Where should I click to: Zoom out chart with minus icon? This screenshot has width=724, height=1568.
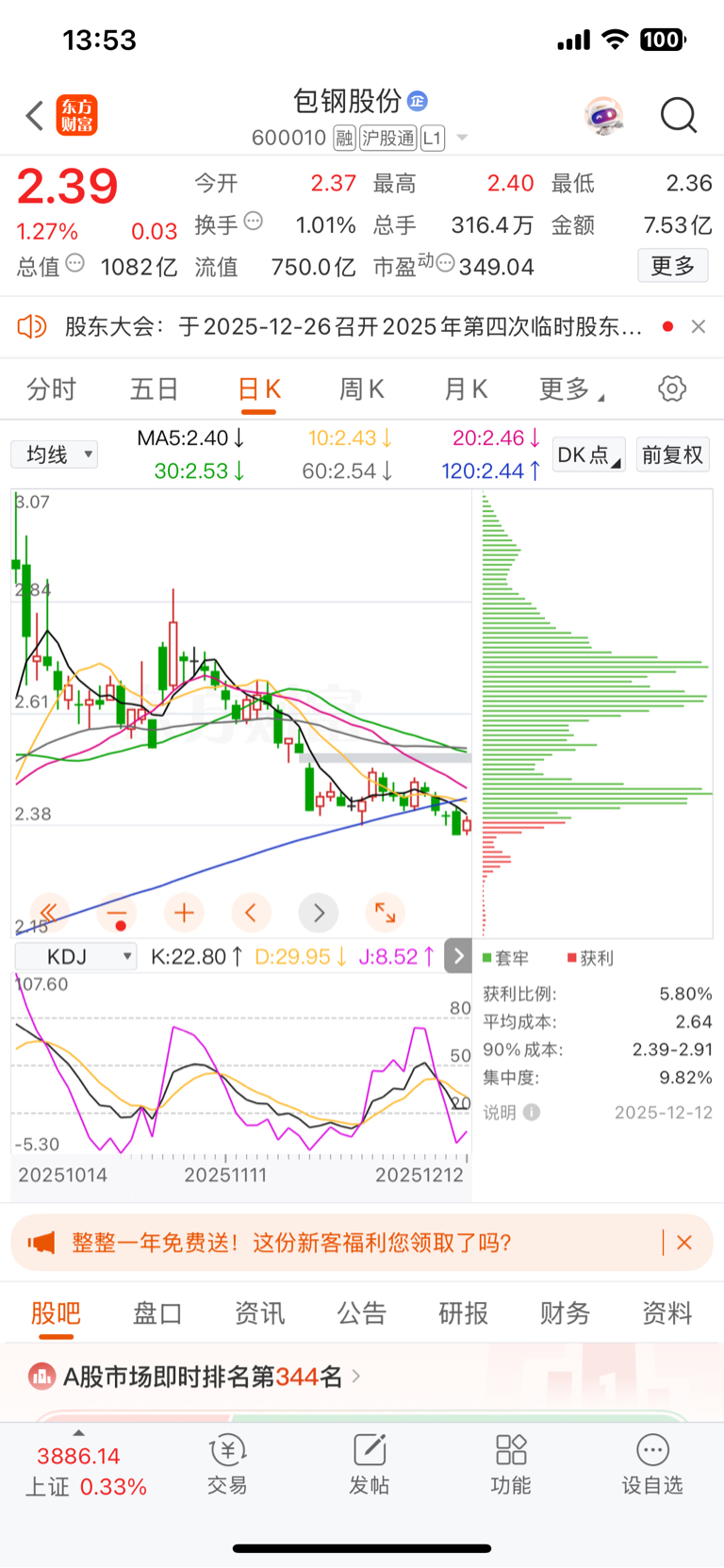pos(117,913)
